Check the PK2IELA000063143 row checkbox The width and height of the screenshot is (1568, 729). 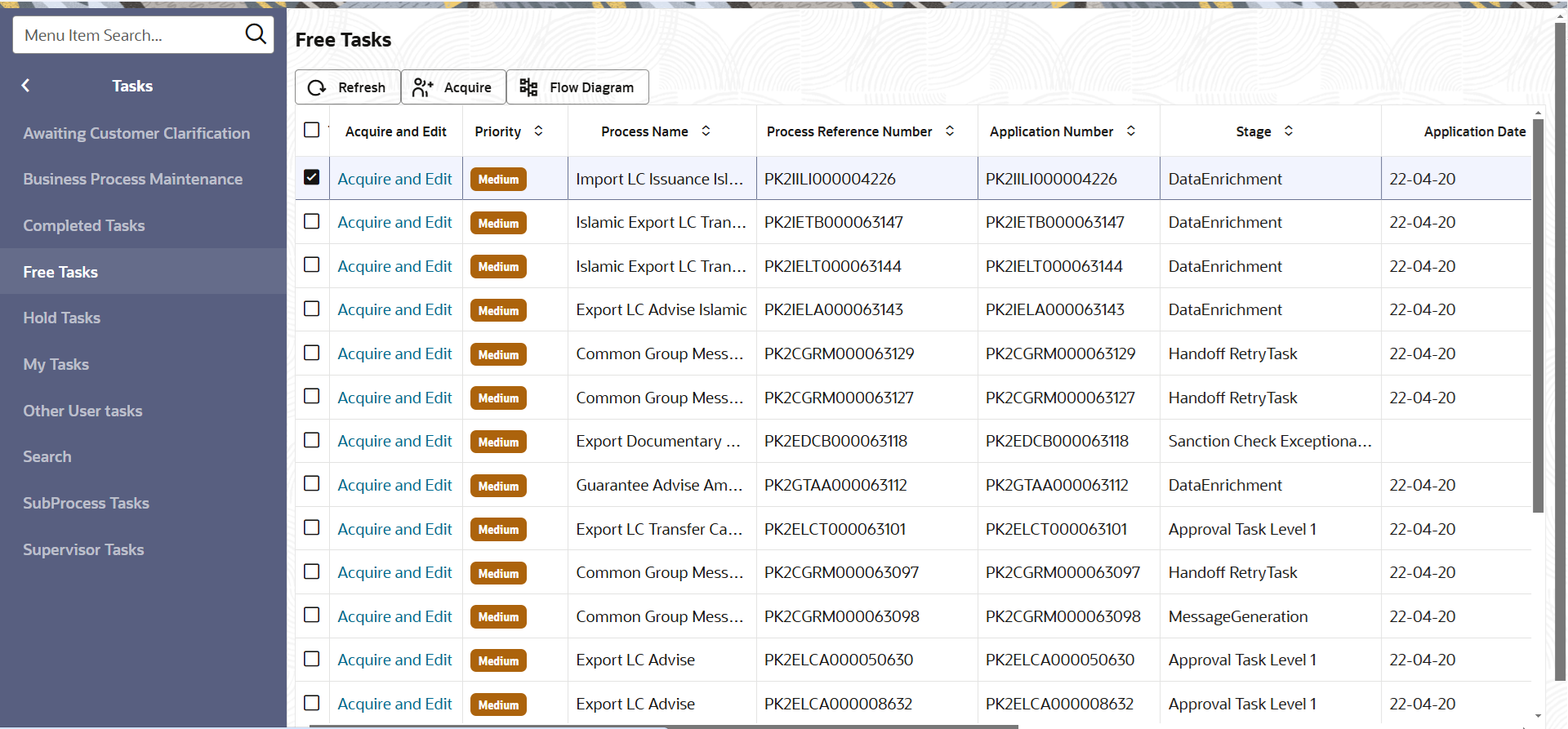click(312, 309)
